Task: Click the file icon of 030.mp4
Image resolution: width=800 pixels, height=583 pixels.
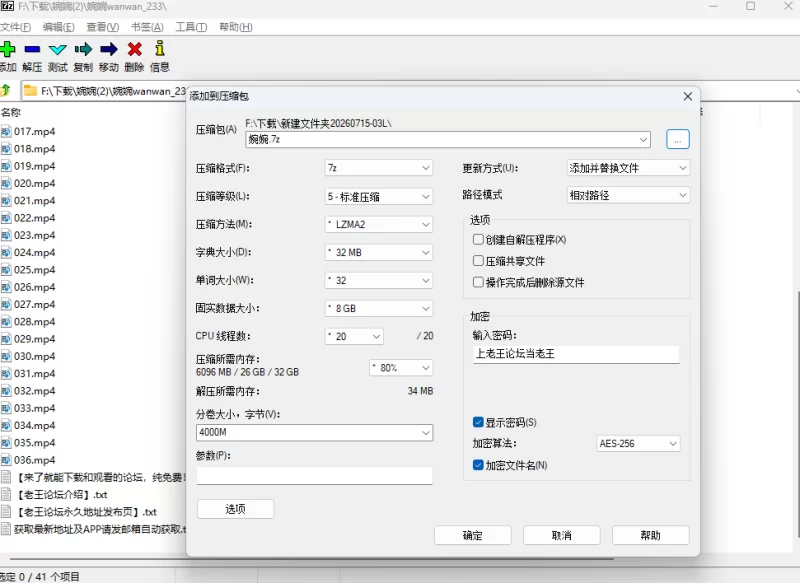Action: tap(6, 357)
